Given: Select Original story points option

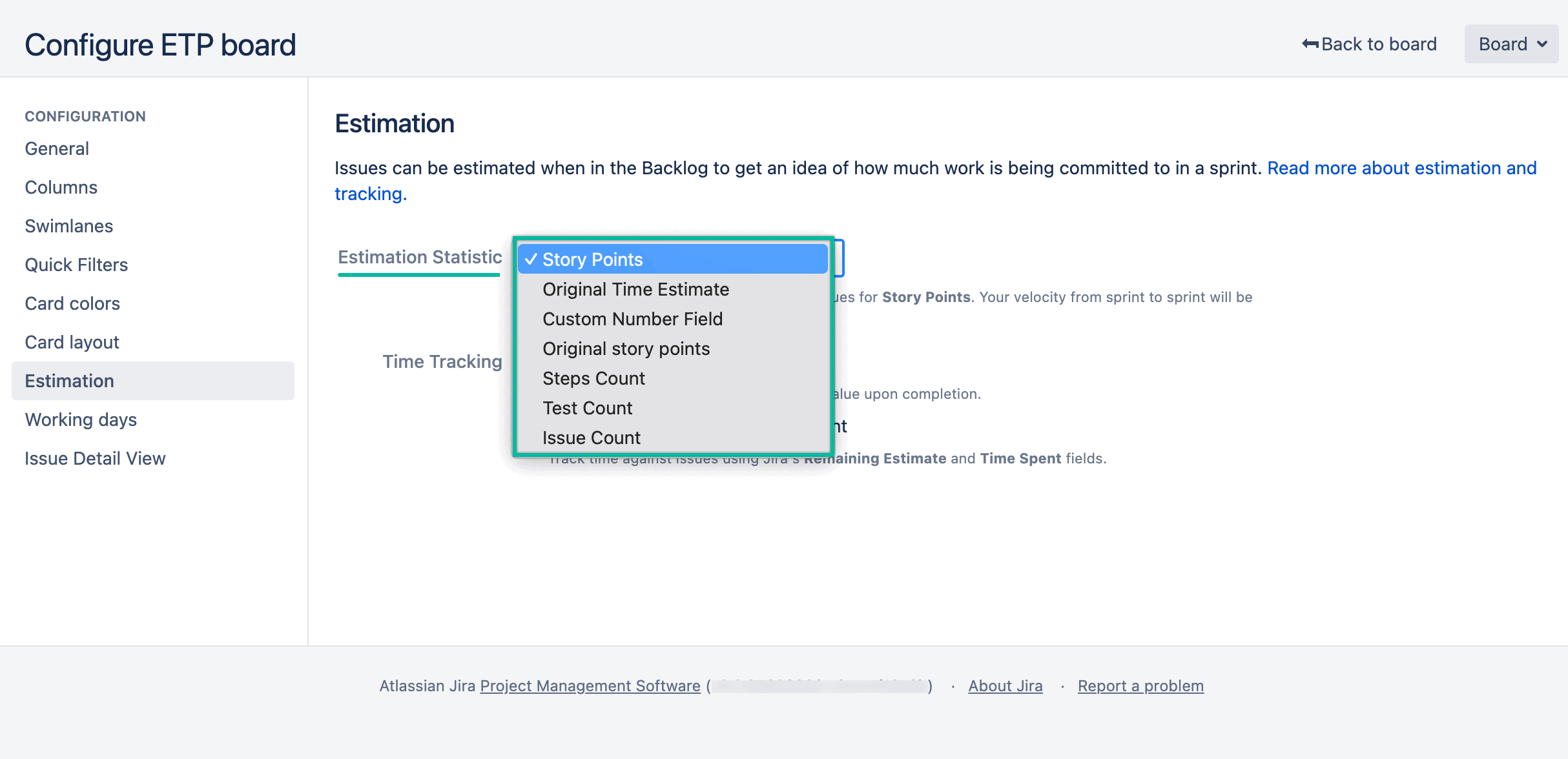Looking at the screenshot, I should tap(626, 349).
